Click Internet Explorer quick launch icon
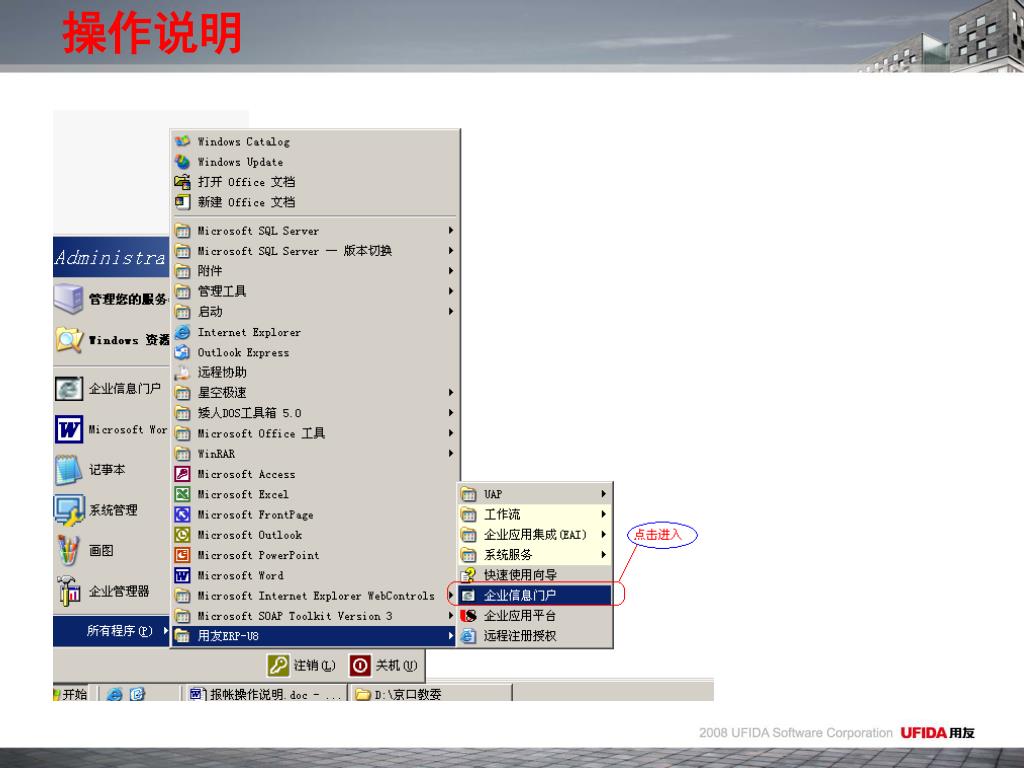Screen dimensions: 1024x768 coord(114,694)
